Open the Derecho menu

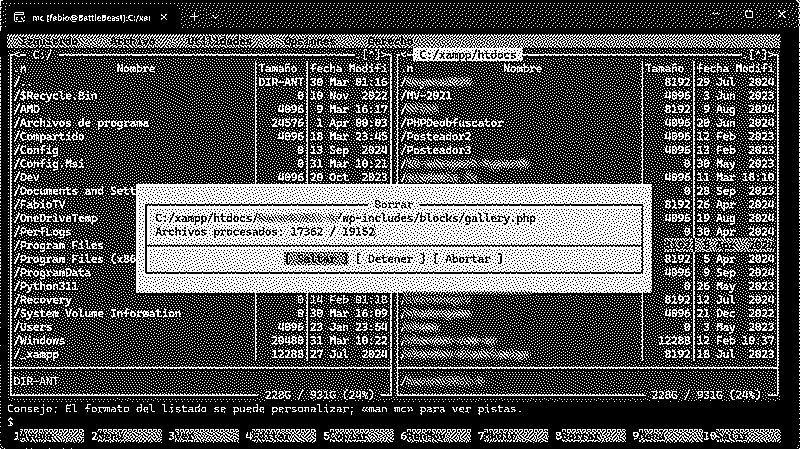pyautogui.click(x=390, y=41)
